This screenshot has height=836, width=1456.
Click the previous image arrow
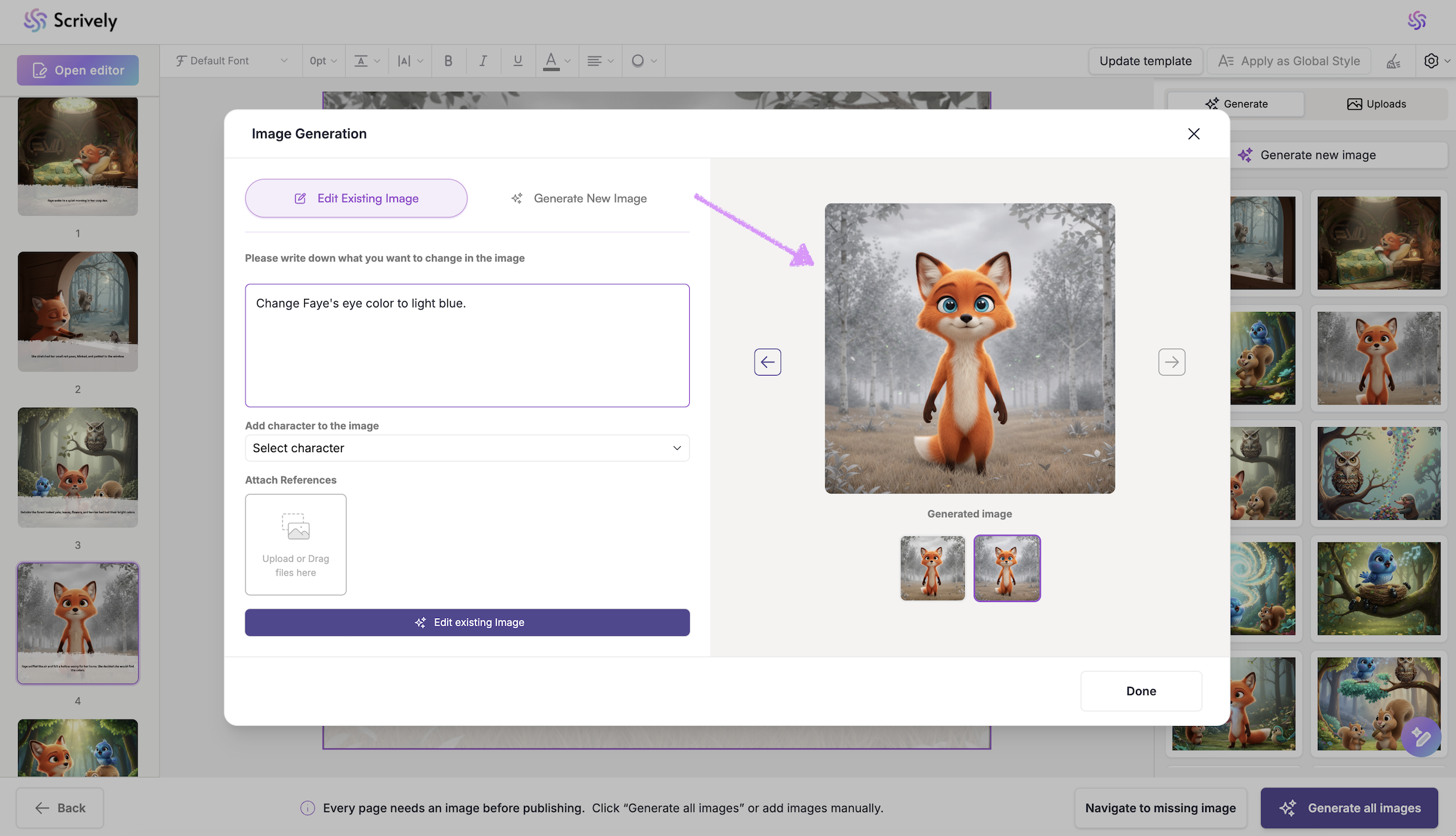coord(768,362)
